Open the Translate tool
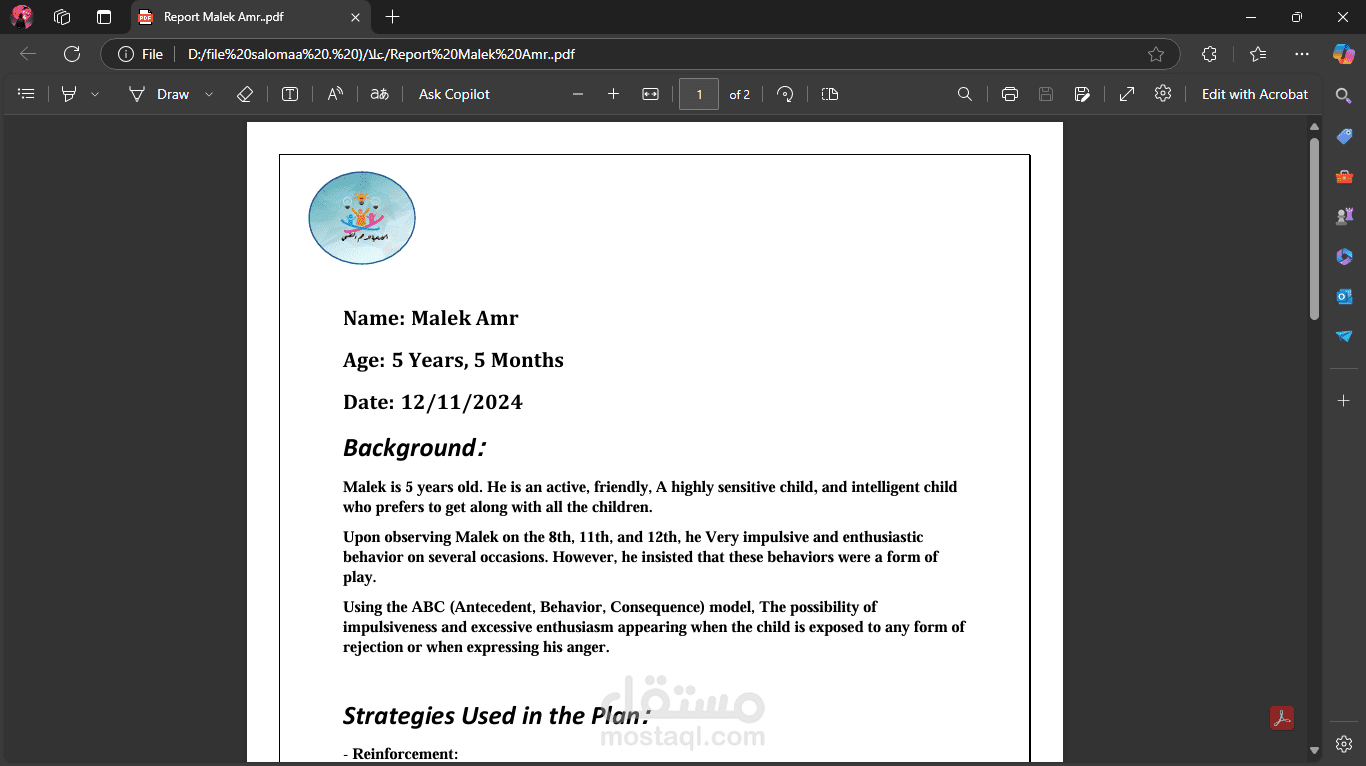 pyautogui.click(x=379, y=94)
